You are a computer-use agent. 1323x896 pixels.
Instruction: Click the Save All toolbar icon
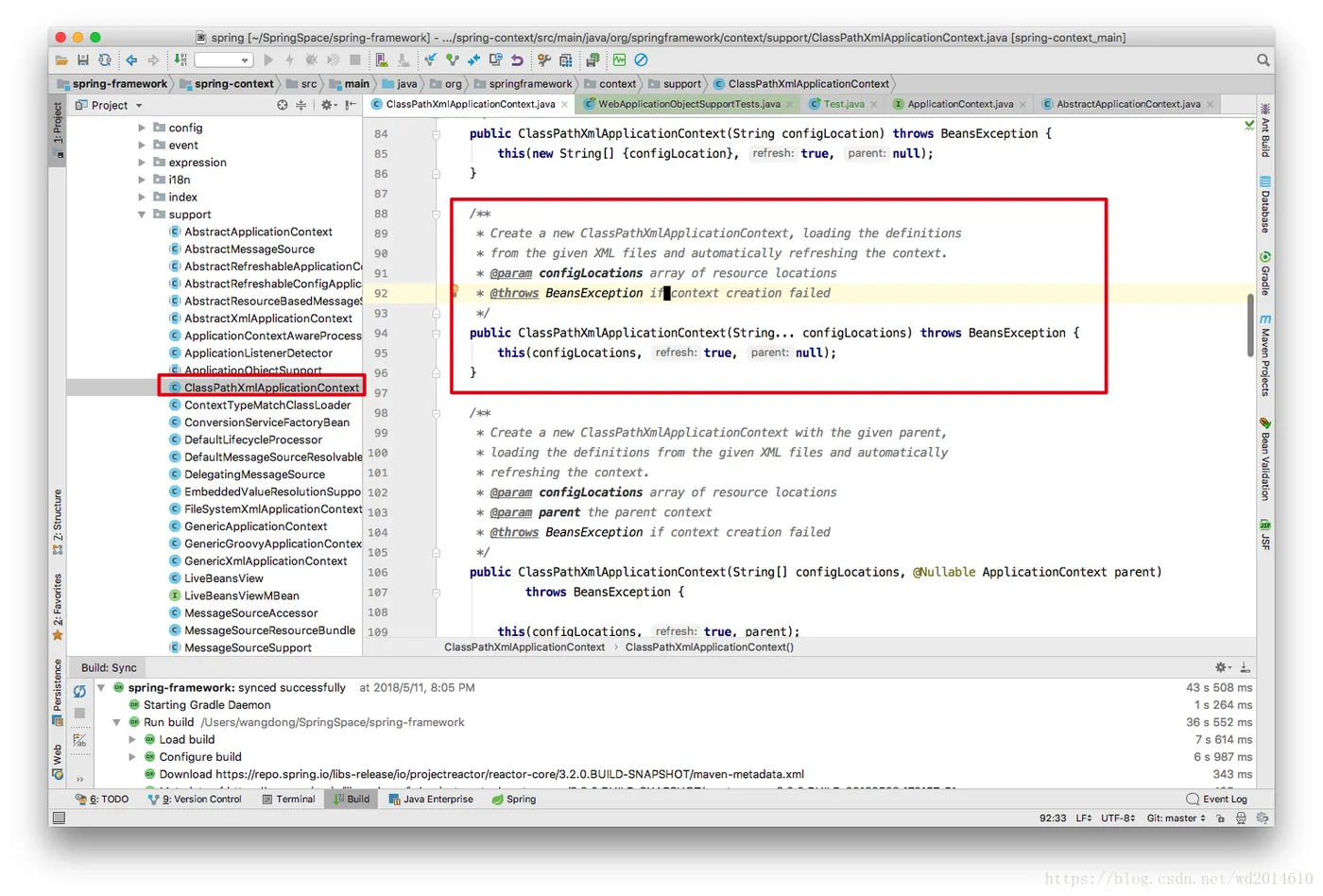coord(83,60)
